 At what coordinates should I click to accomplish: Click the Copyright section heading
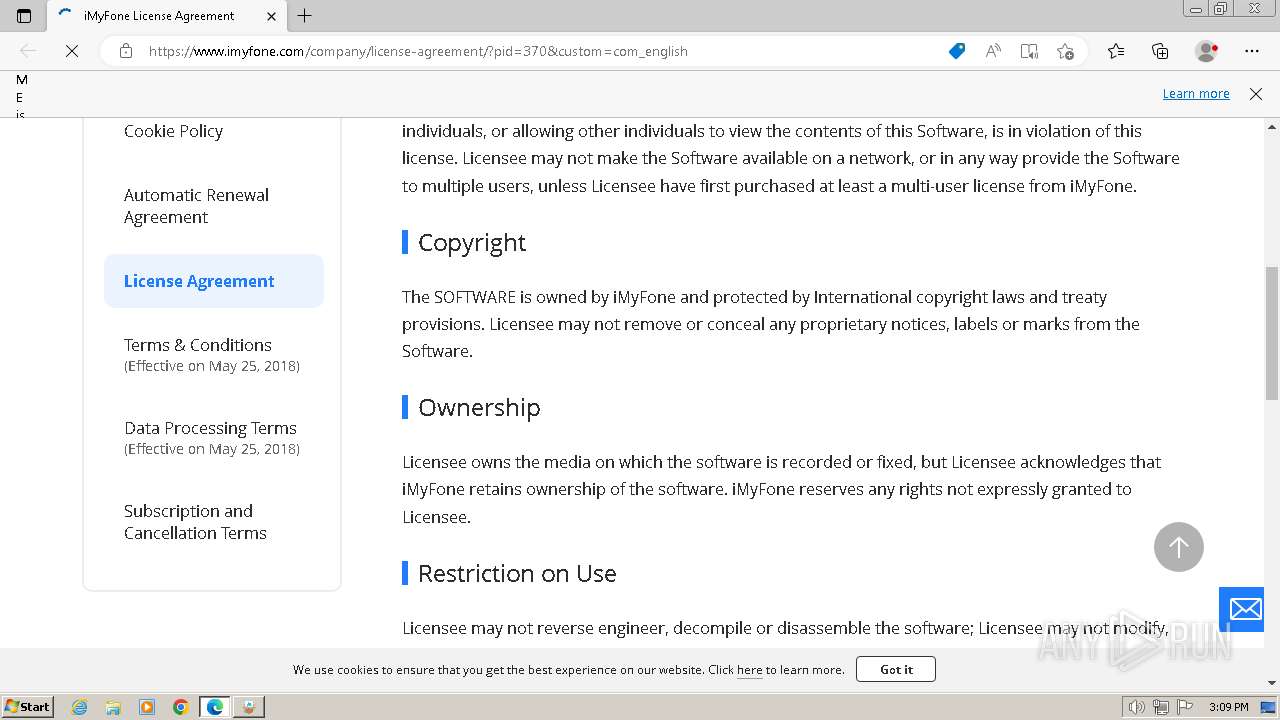(x=471, y=242)
